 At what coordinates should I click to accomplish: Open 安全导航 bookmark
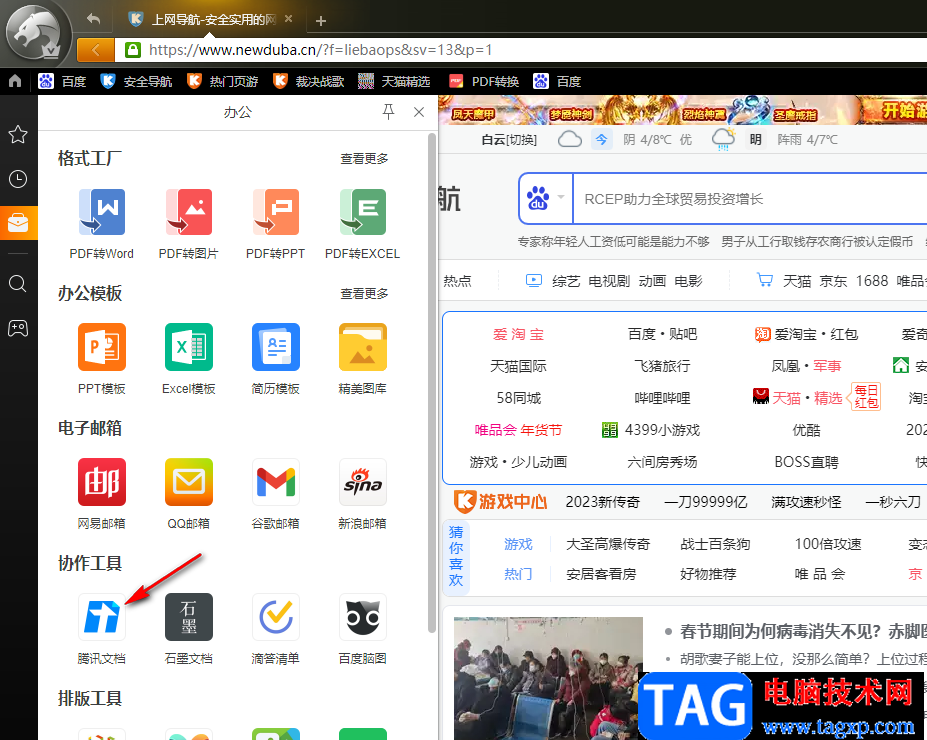(137, 81)
